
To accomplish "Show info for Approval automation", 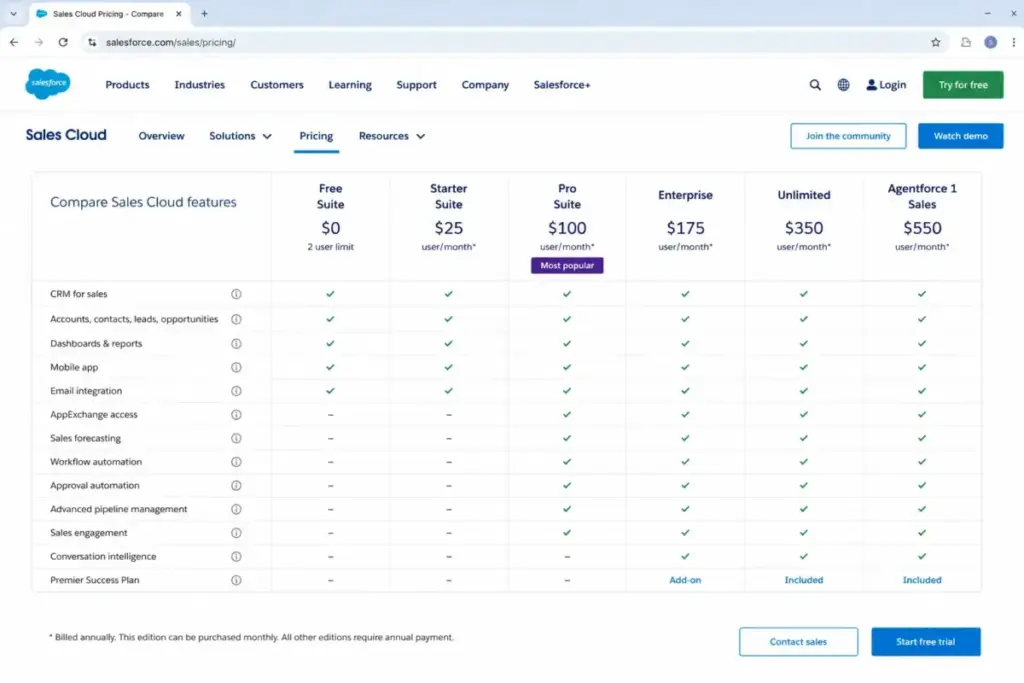I will pos(236,485).
